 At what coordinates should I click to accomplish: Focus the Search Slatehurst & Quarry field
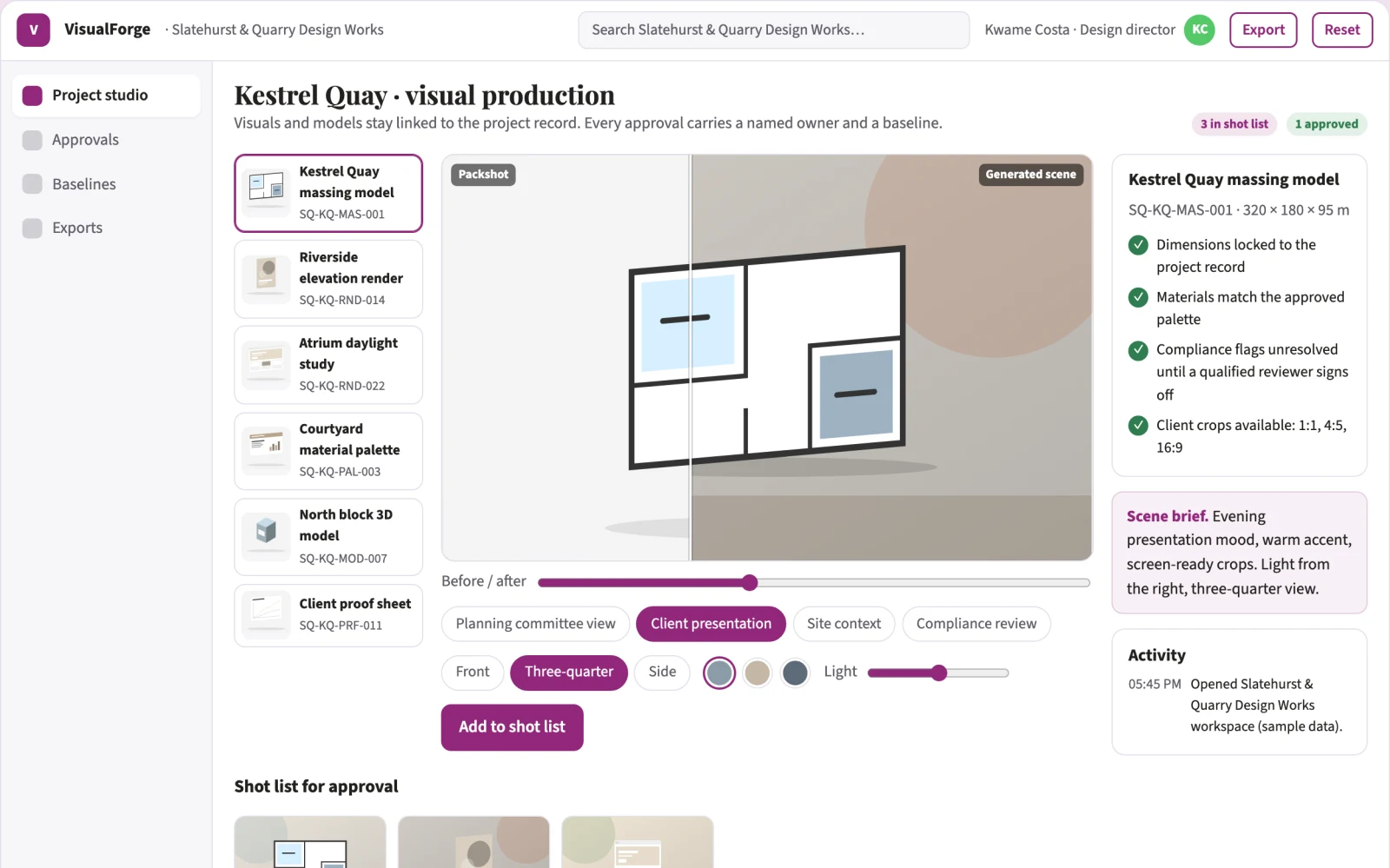[773, 30]
